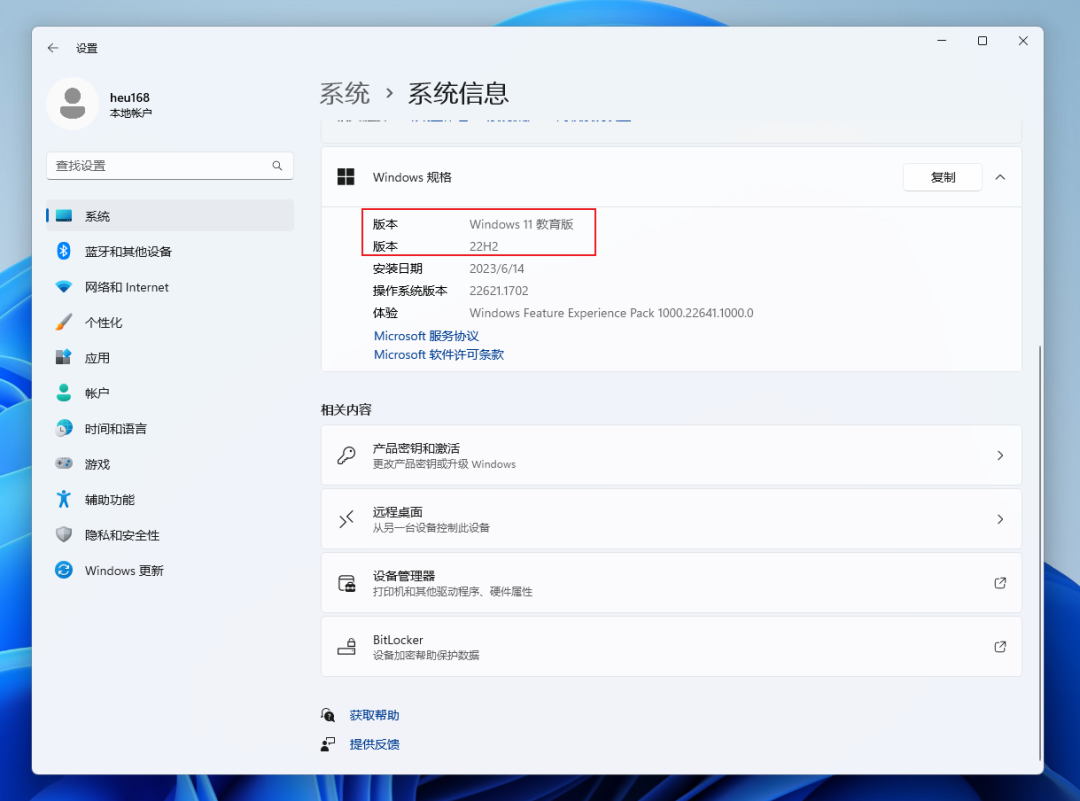Open the 帐户 person icon
The height and width of the screenshot is (801, 1080).
click(64, 393)
